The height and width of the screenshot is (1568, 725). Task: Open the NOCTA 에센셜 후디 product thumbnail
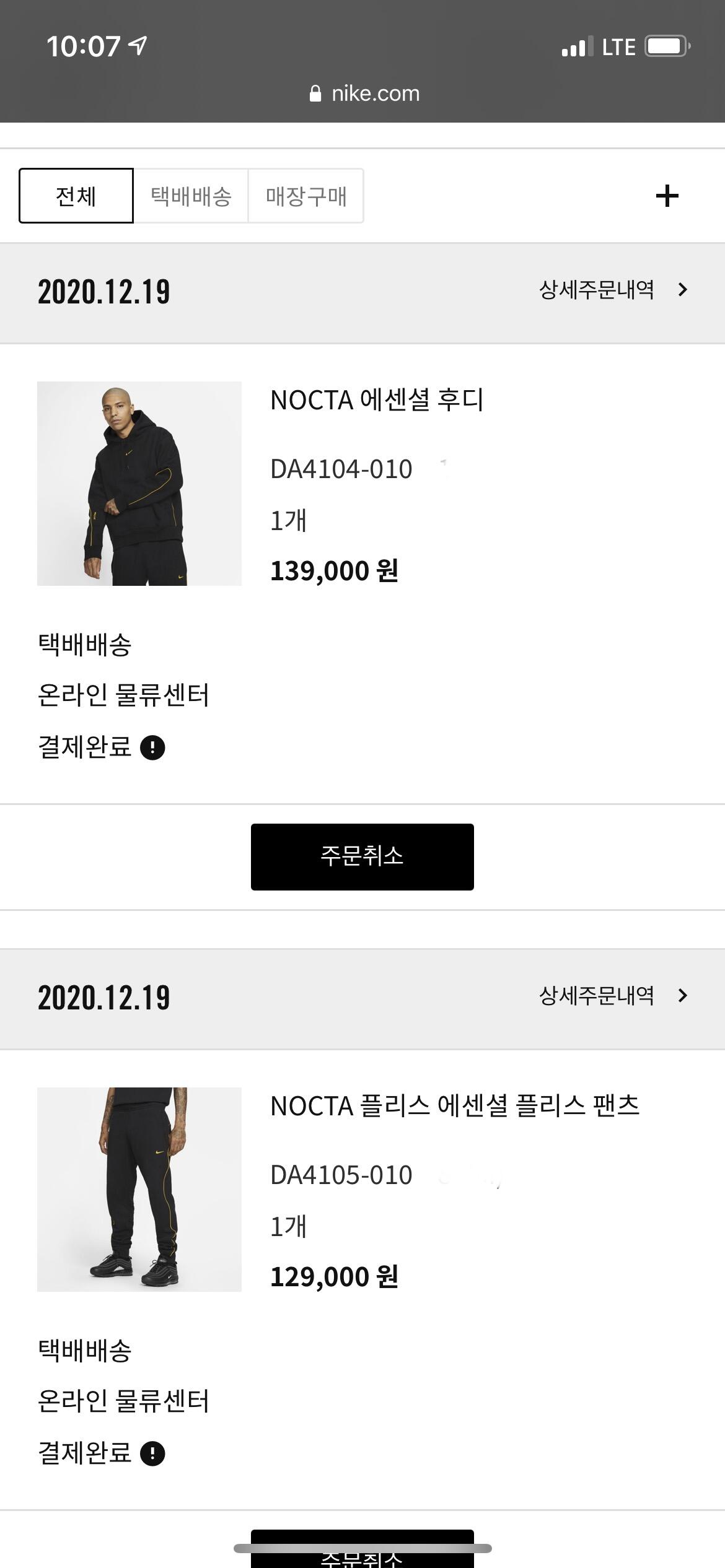(139, 484)
